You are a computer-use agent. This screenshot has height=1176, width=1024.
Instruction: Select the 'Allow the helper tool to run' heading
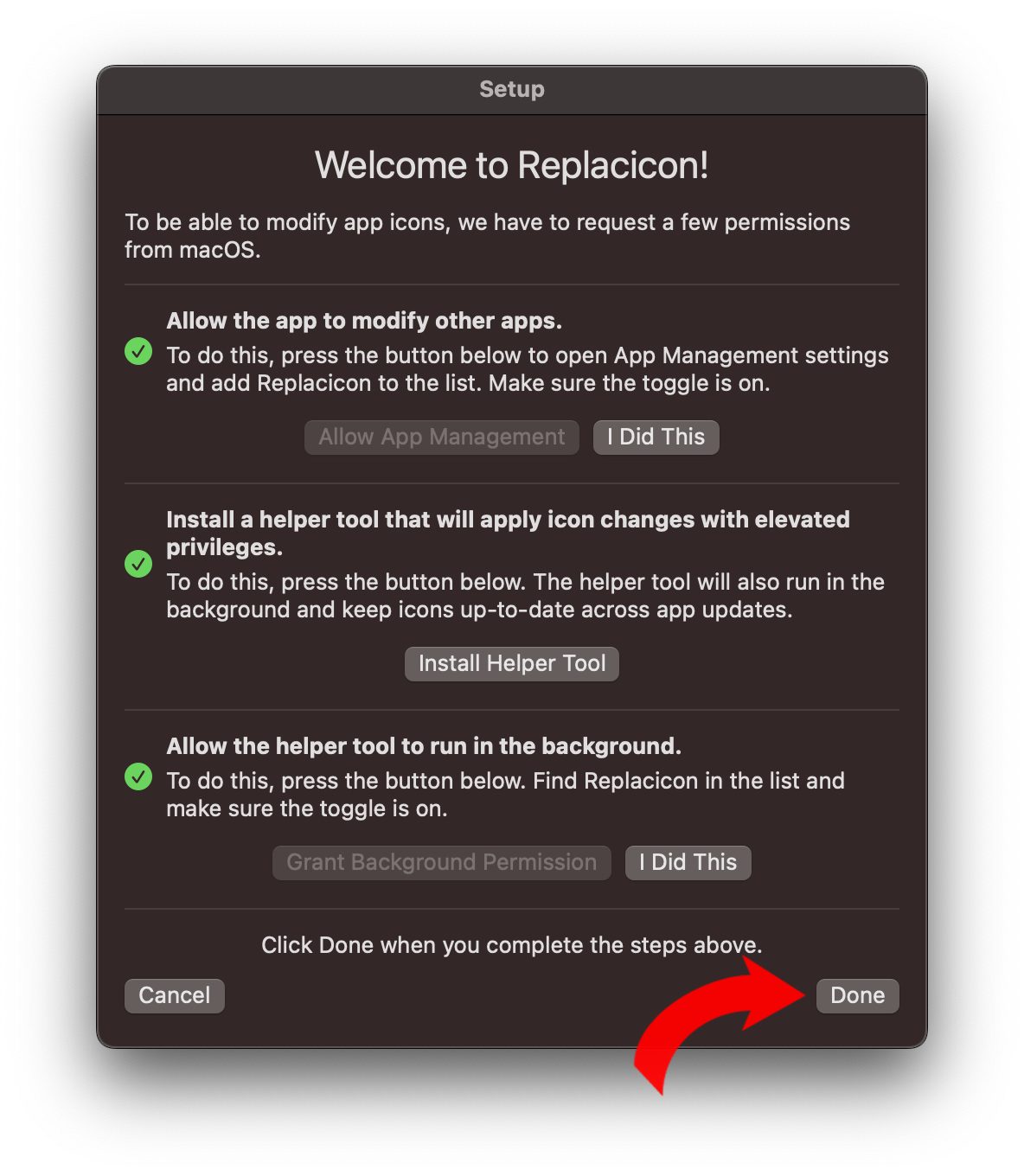424,746
